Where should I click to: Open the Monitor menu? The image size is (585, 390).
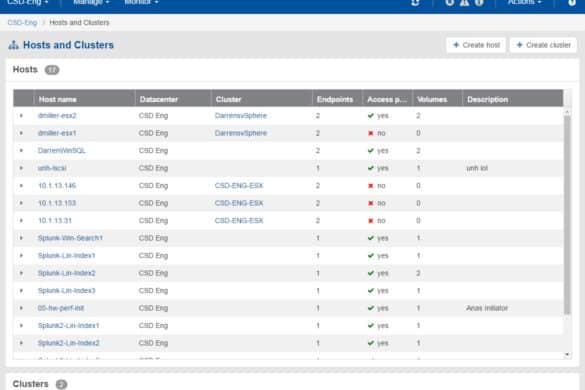[x=141, y=2]
